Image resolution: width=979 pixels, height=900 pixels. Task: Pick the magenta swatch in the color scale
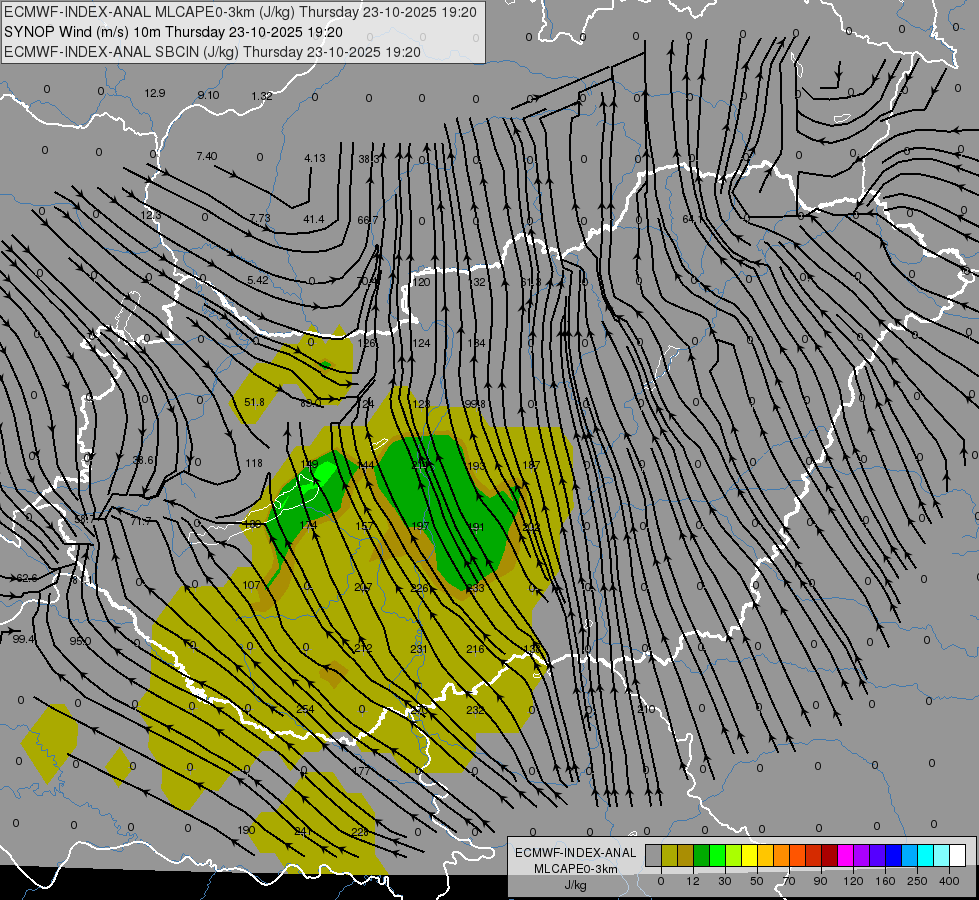click(x=845, y=856)
